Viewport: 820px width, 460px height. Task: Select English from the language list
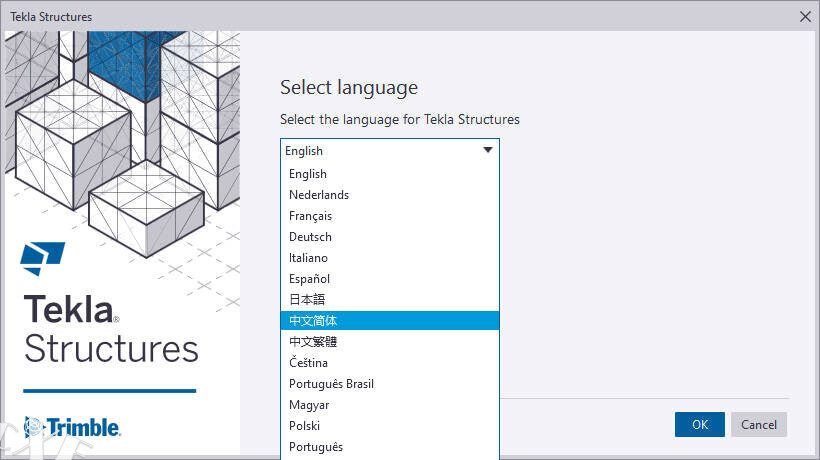(x=308, y=174)
